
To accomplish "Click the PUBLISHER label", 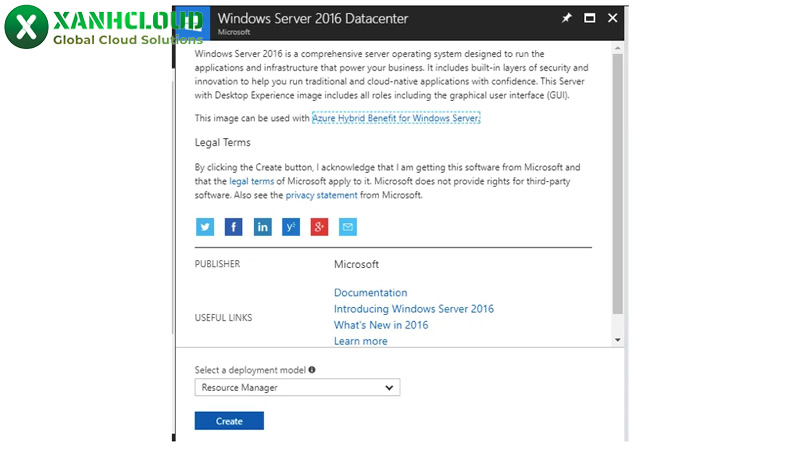I will (x=217, y=264).
